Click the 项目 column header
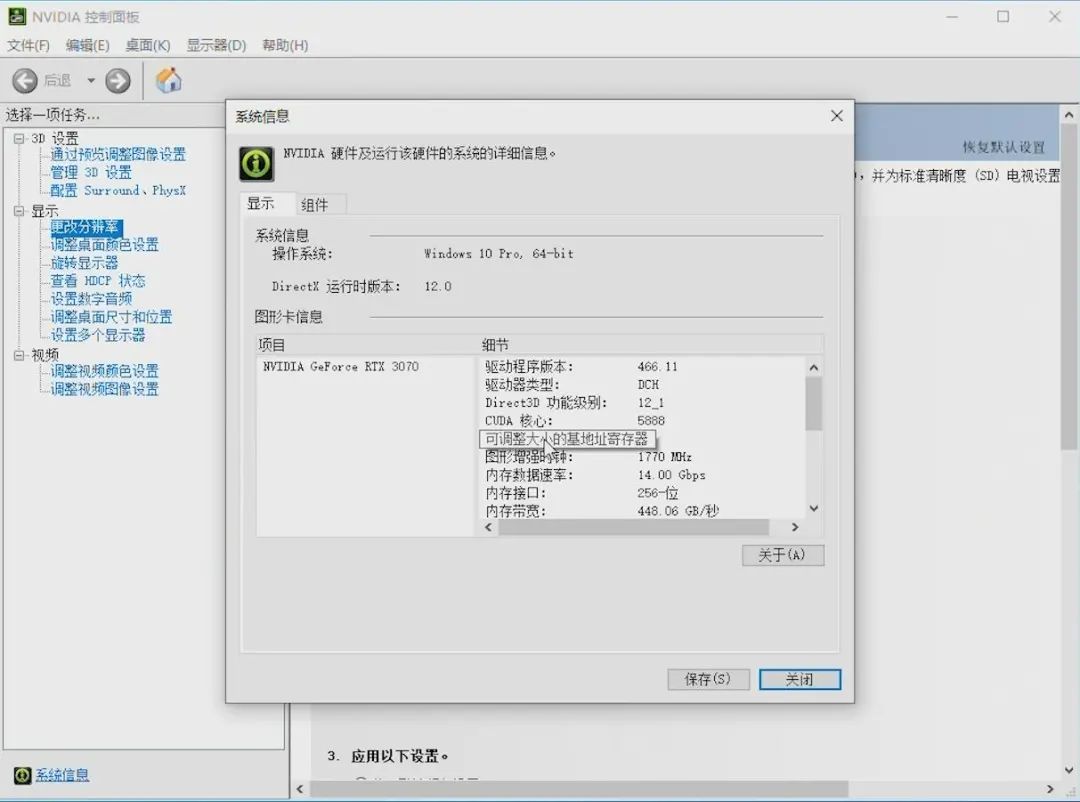 pyautogui.click(x=365, y=345)
